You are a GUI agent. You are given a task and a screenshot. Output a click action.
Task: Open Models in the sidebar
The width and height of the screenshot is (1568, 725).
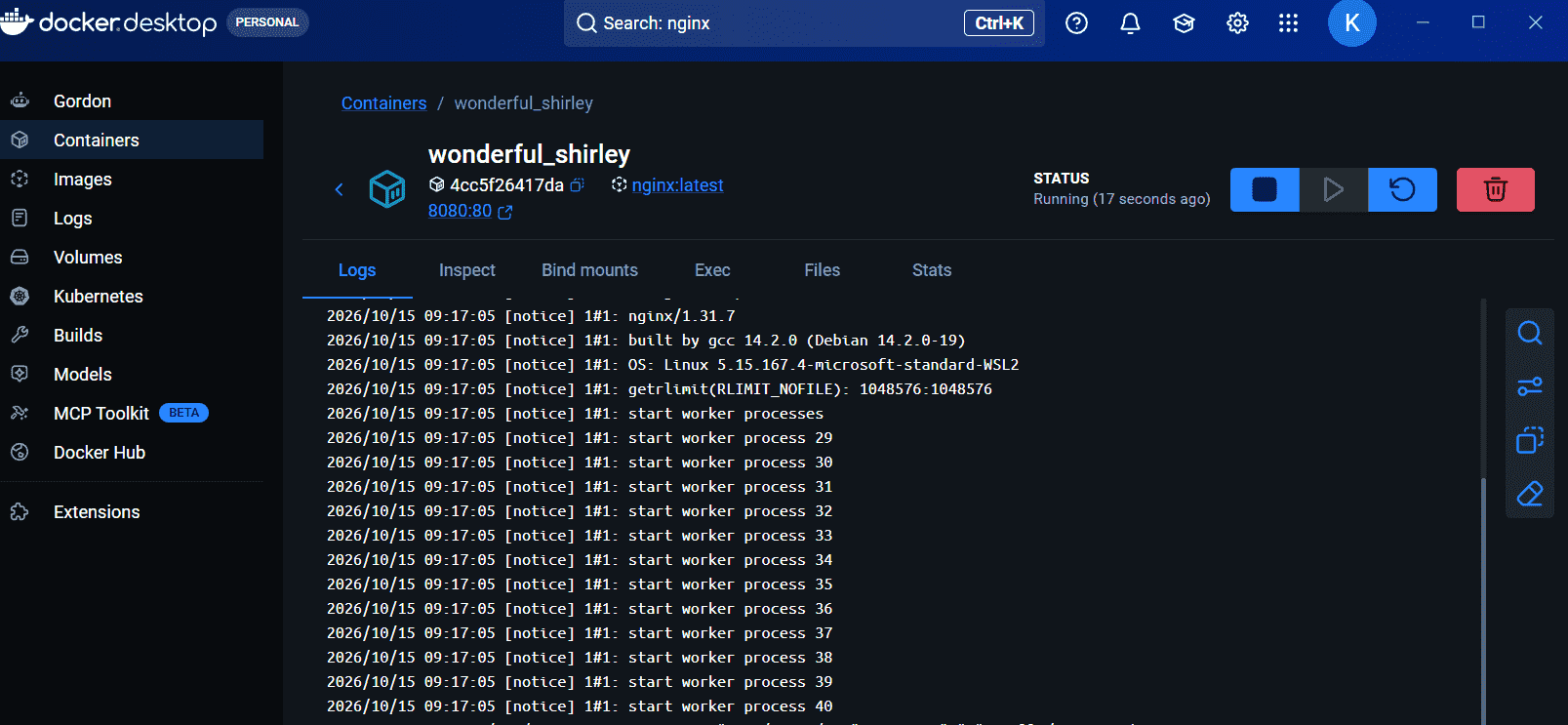[x=132, y=375]
